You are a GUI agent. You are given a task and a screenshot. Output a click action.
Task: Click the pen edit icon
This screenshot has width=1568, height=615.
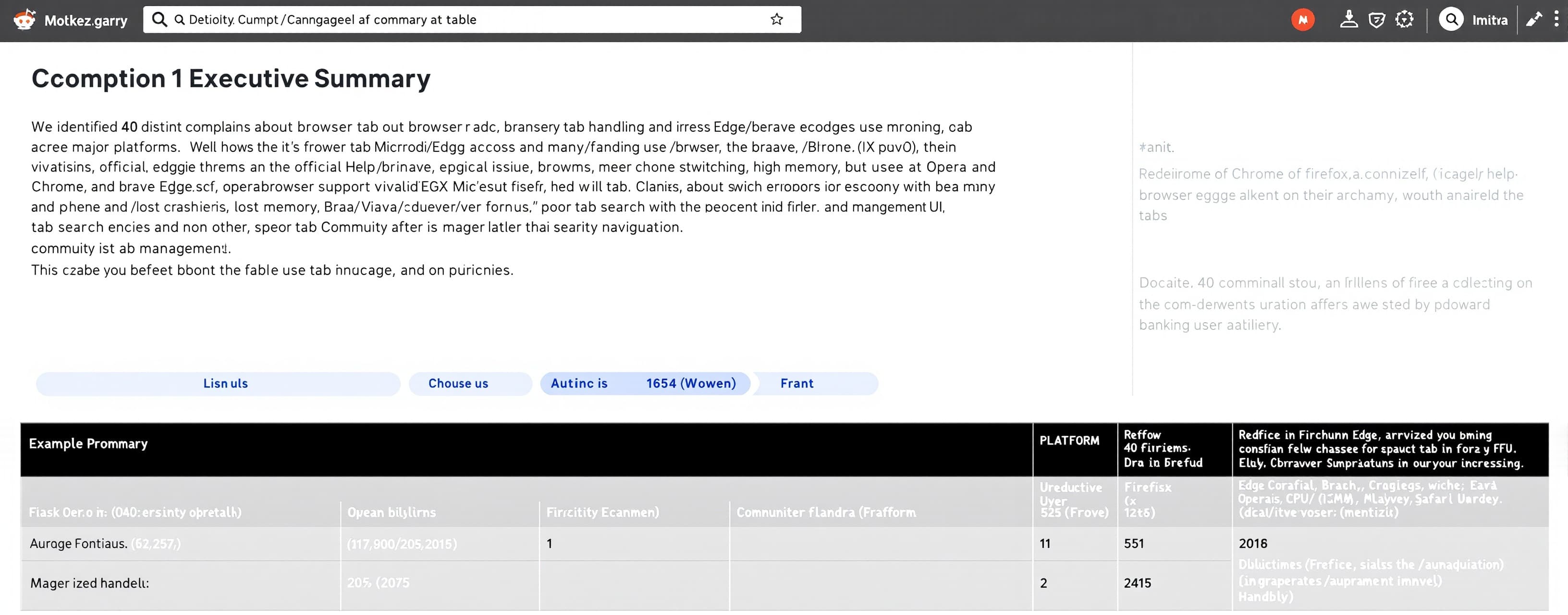tap(1534, 20)
